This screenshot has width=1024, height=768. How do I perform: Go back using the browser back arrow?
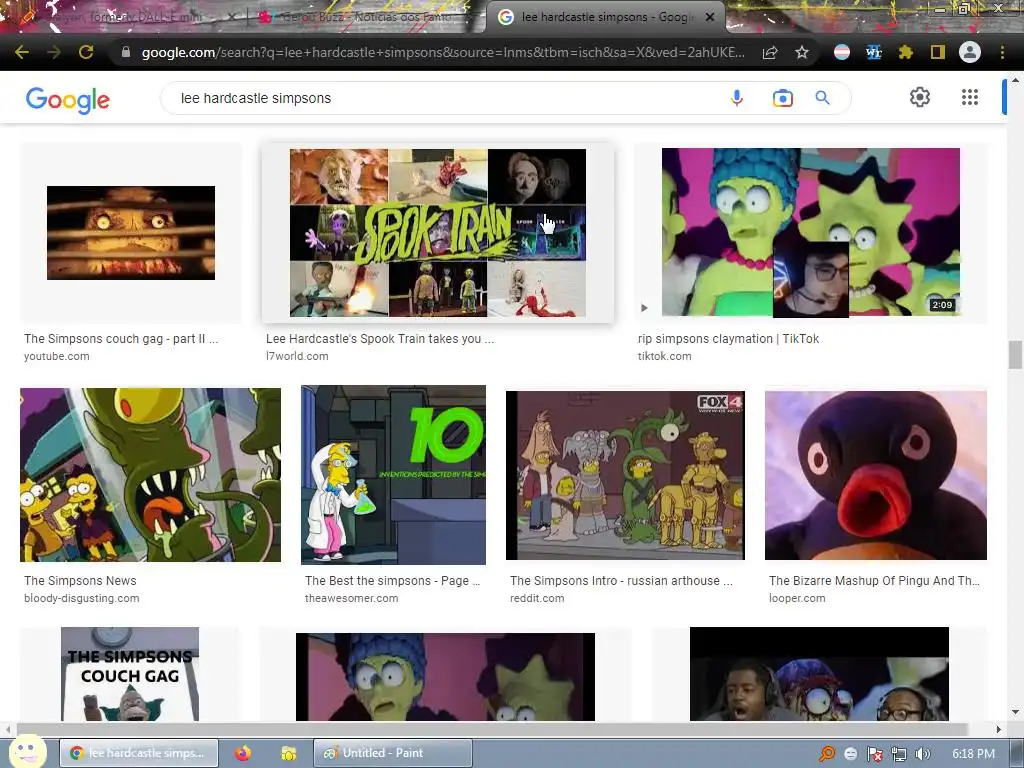[x=22, y=52]
